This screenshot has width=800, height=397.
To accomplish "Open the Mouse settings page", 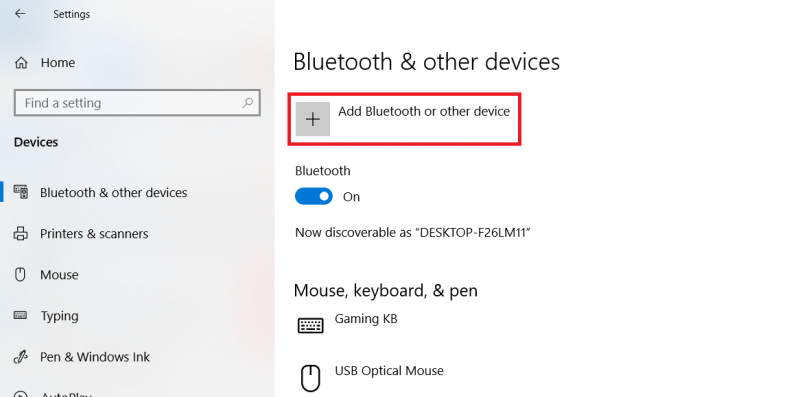I will tap(59, 275).
